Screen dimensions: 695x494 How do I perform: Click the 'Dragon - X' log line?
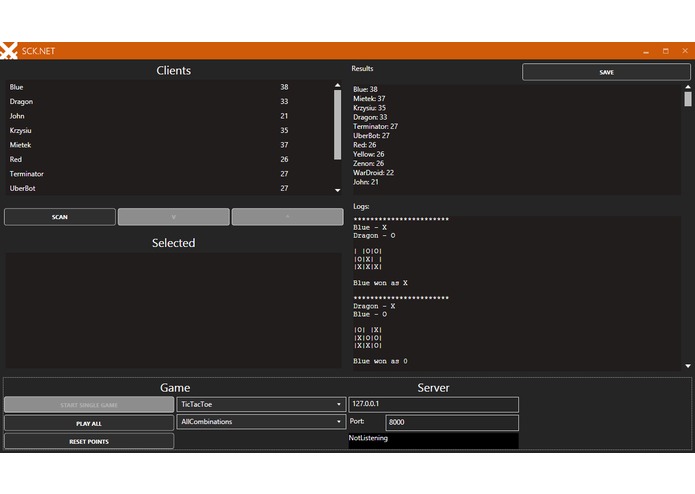(x=374, y=306)
